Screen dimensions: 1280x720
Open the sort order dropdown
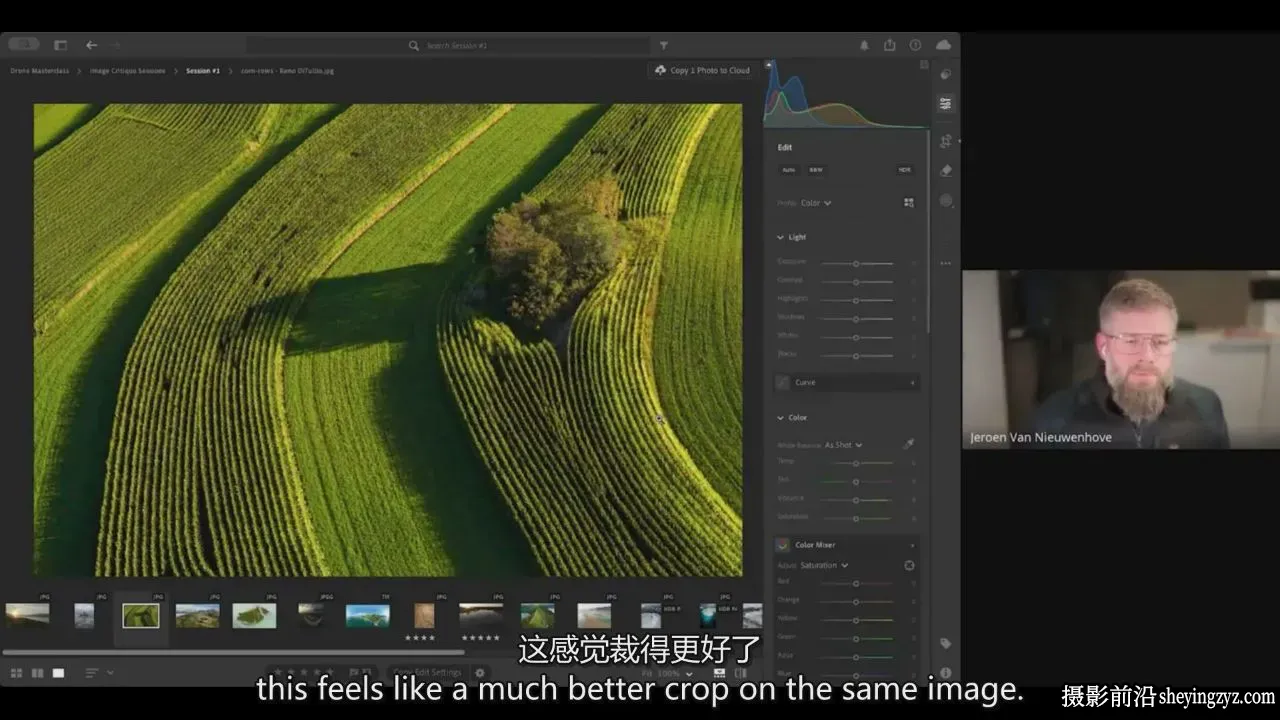[99, 673]
